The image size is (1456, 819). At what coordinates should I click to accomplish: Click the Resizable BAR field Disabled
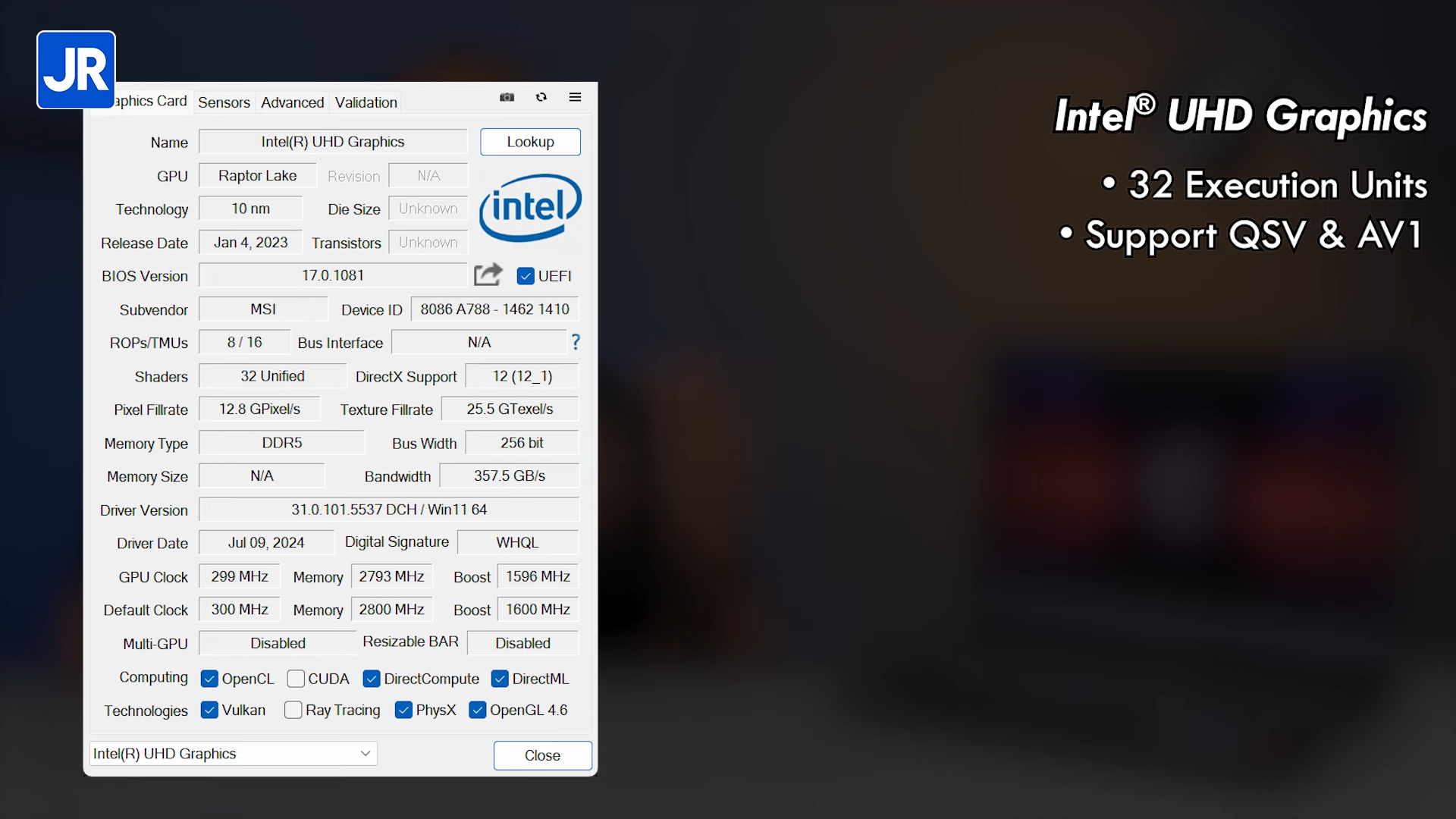pos(523,642)
